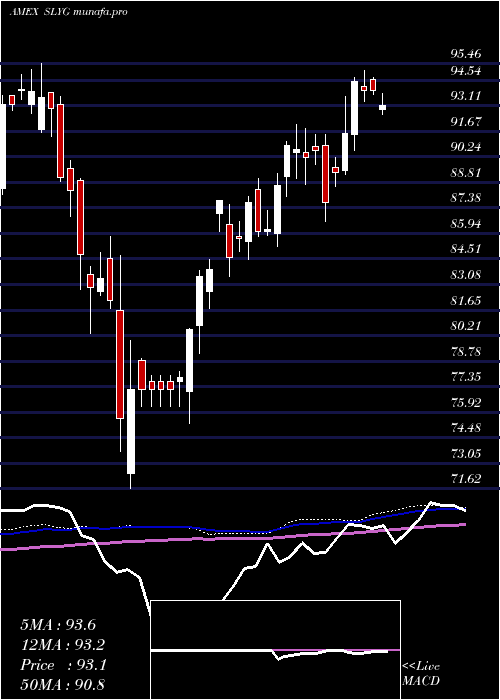The height and width of the screenshot is (700, 500).
Task: Select the 95.46 price level label
Action: click(466, 54)
